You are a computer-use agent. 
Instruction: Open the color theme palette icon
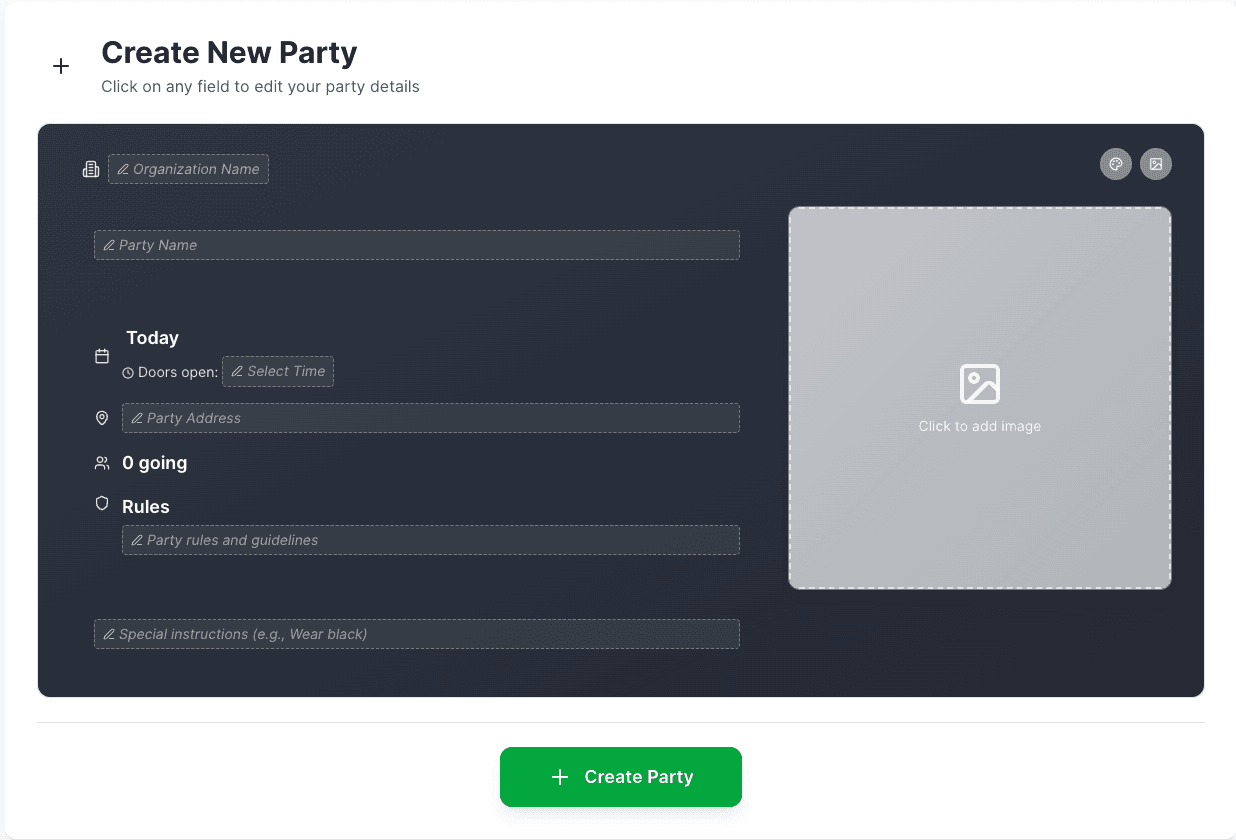pyautogui.click(x=1115, y=164)
